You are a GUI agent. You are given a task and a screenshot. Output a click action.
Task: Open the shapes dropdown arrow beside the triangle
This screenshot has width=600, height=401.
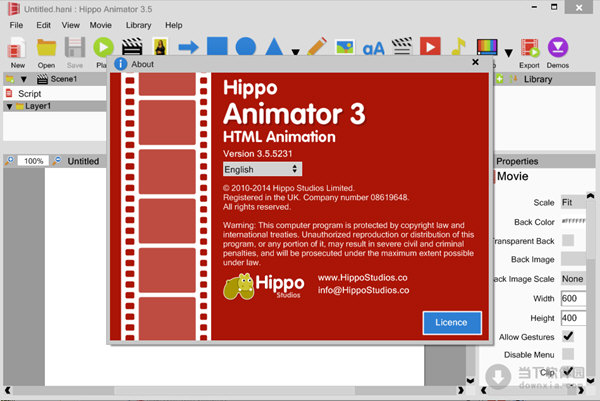pos(295,52)
